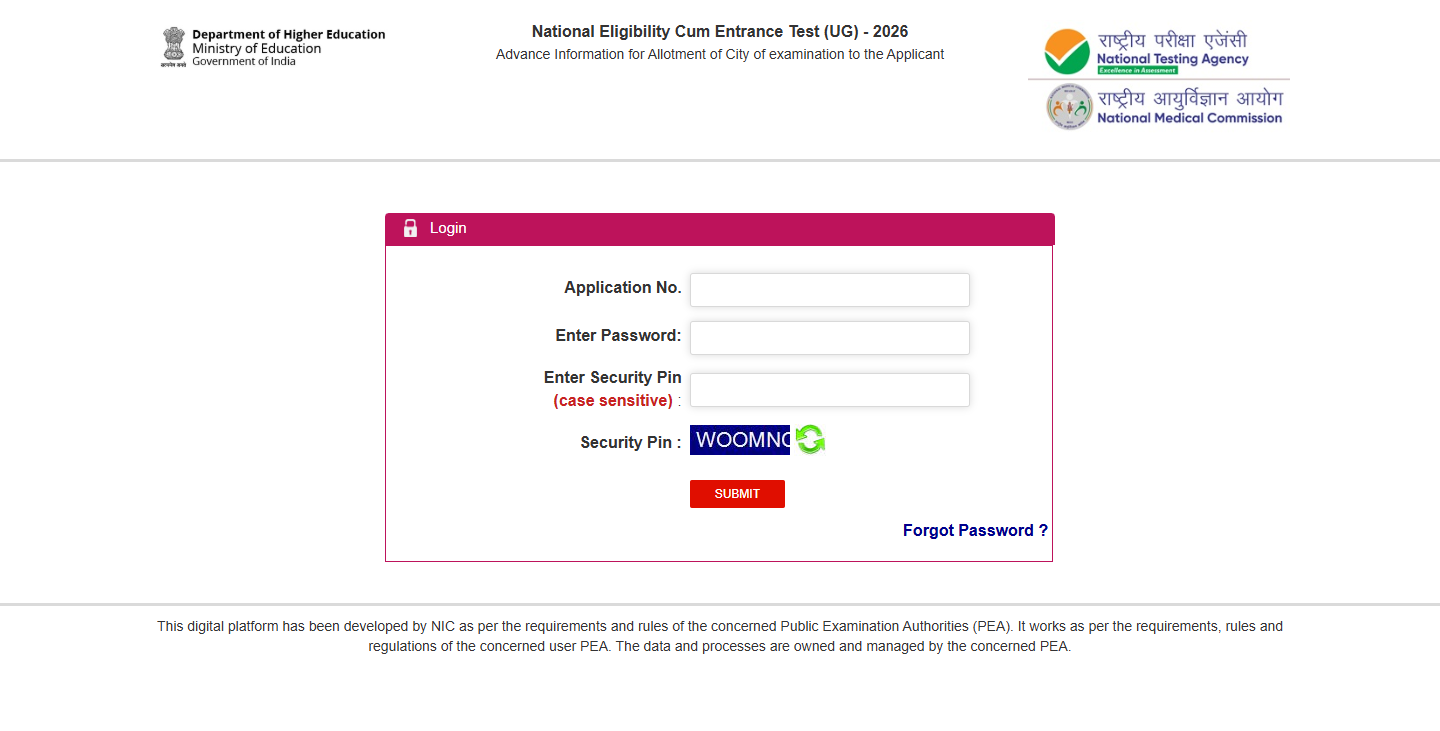The height and width of the screenshot is (731, 1440).
Task: Refresh the security pin captcha
Action: point(810,440)
